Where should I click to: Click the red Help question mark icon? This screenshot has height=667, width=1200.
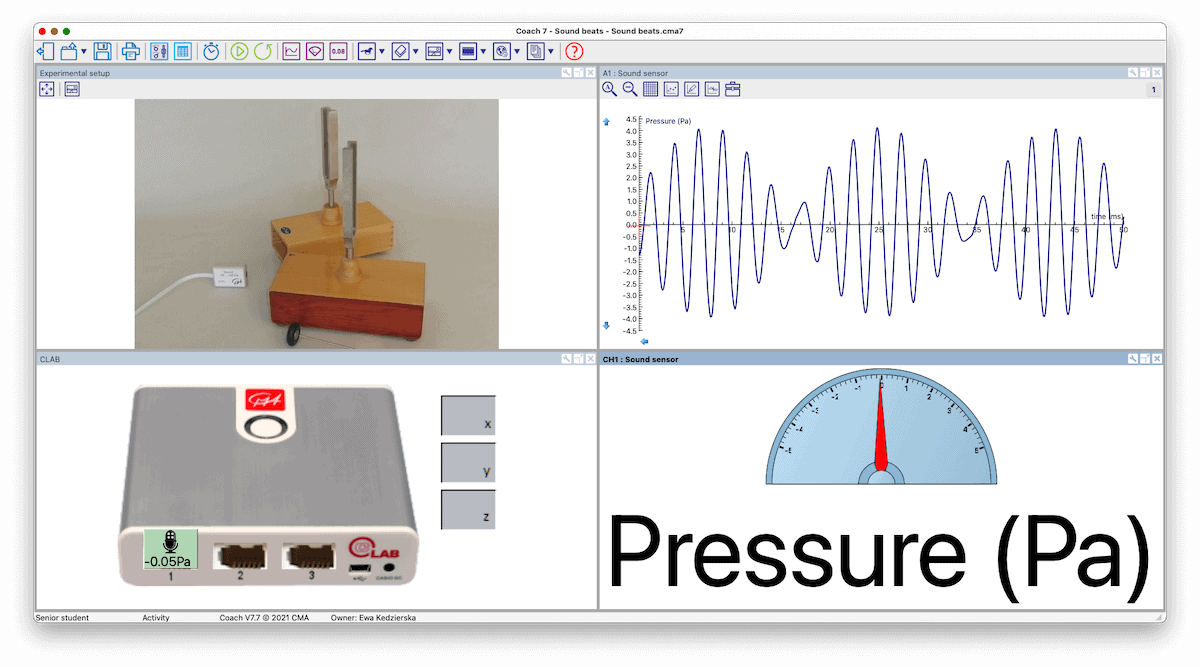tap(574, 51)
